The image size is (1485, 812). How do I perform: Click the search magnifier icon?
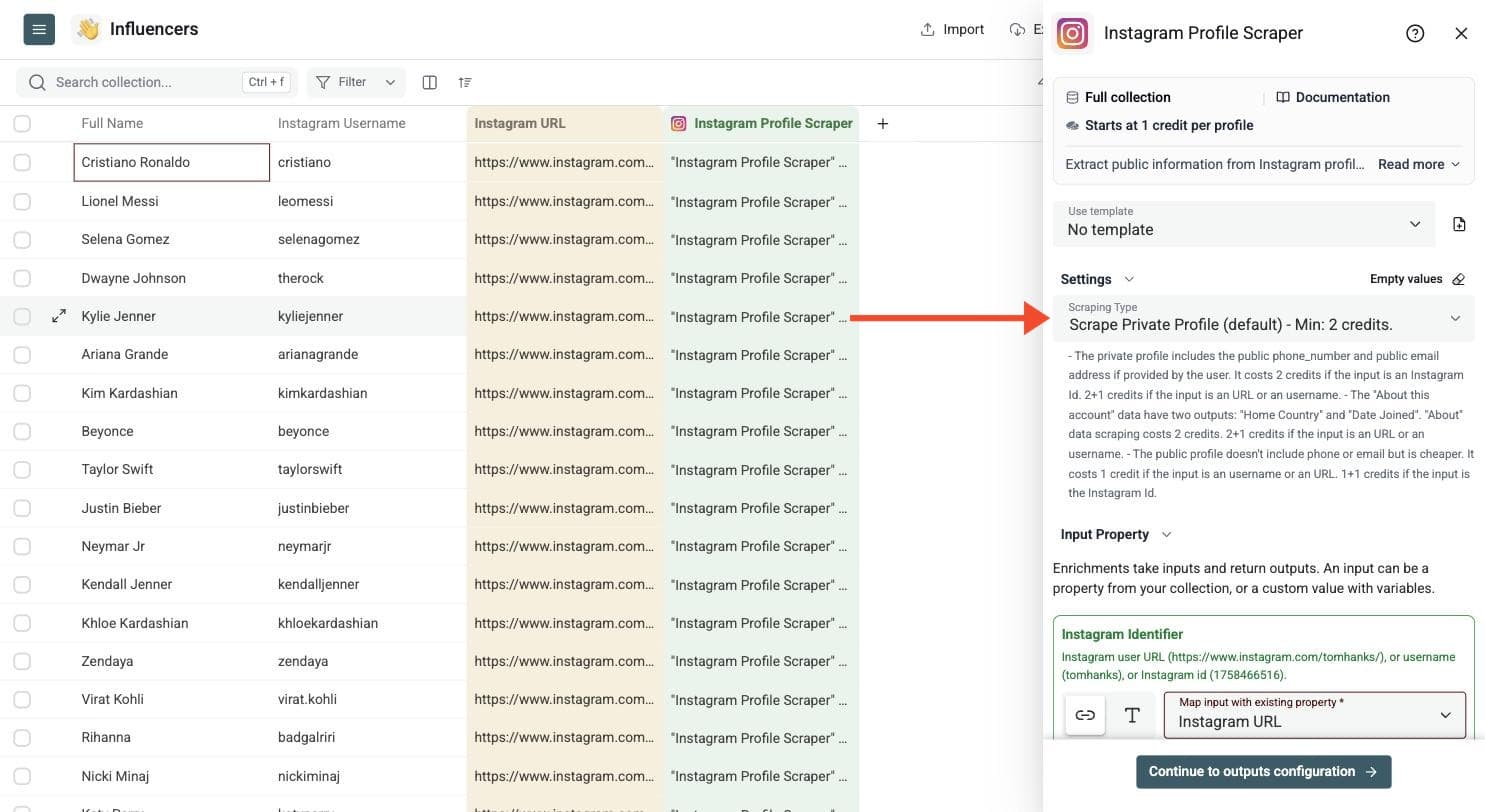38,82
